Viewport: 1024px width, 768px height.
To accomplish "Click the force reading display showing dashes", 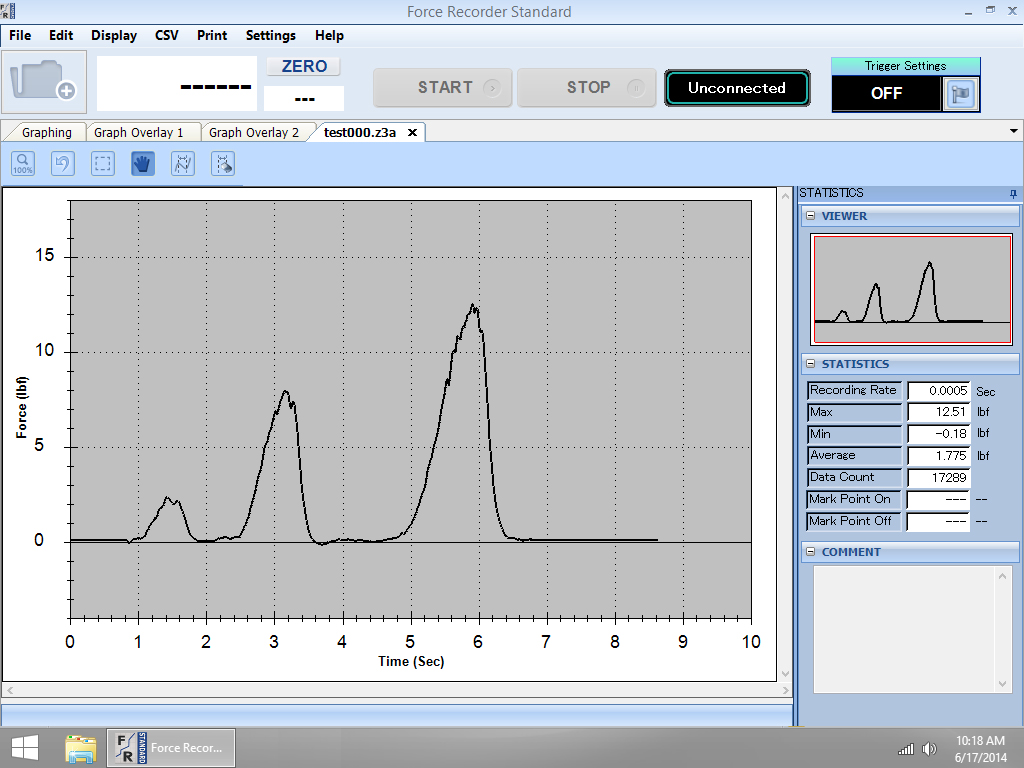I will tap(176, 84).
